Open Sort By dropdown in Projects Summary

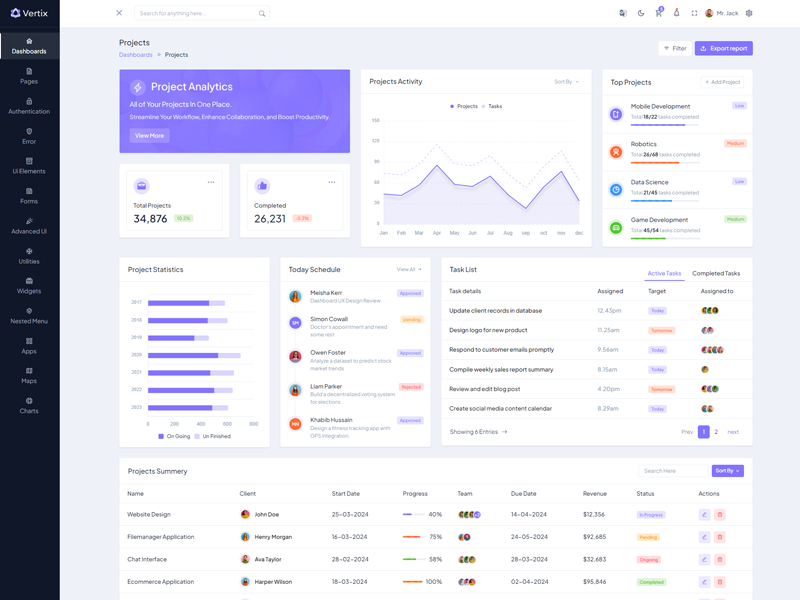(x=727, y=471)
